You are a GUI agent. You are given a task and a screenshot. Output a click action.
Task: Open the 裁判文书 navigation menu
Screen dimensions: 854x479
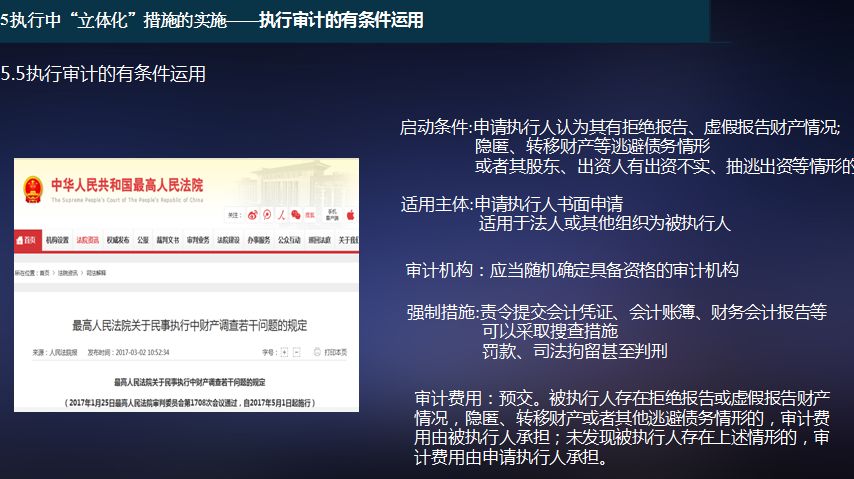(x=168, y=240)
